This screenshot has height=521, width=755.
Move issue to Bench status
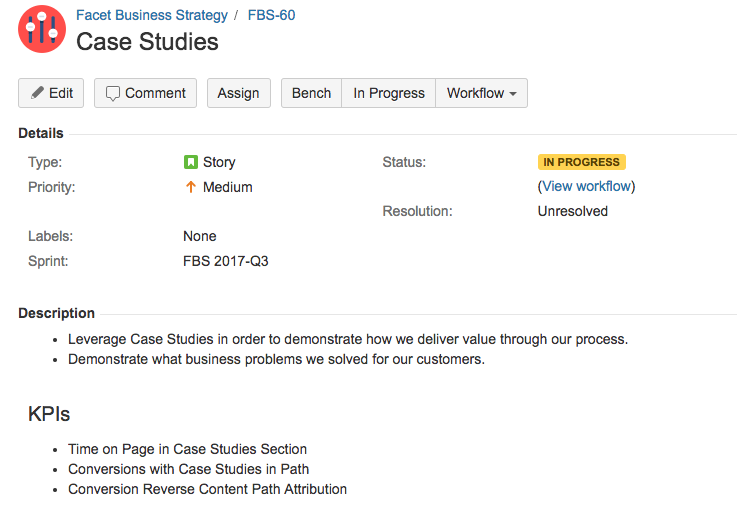pyautogui.click(x=311, y=93)
